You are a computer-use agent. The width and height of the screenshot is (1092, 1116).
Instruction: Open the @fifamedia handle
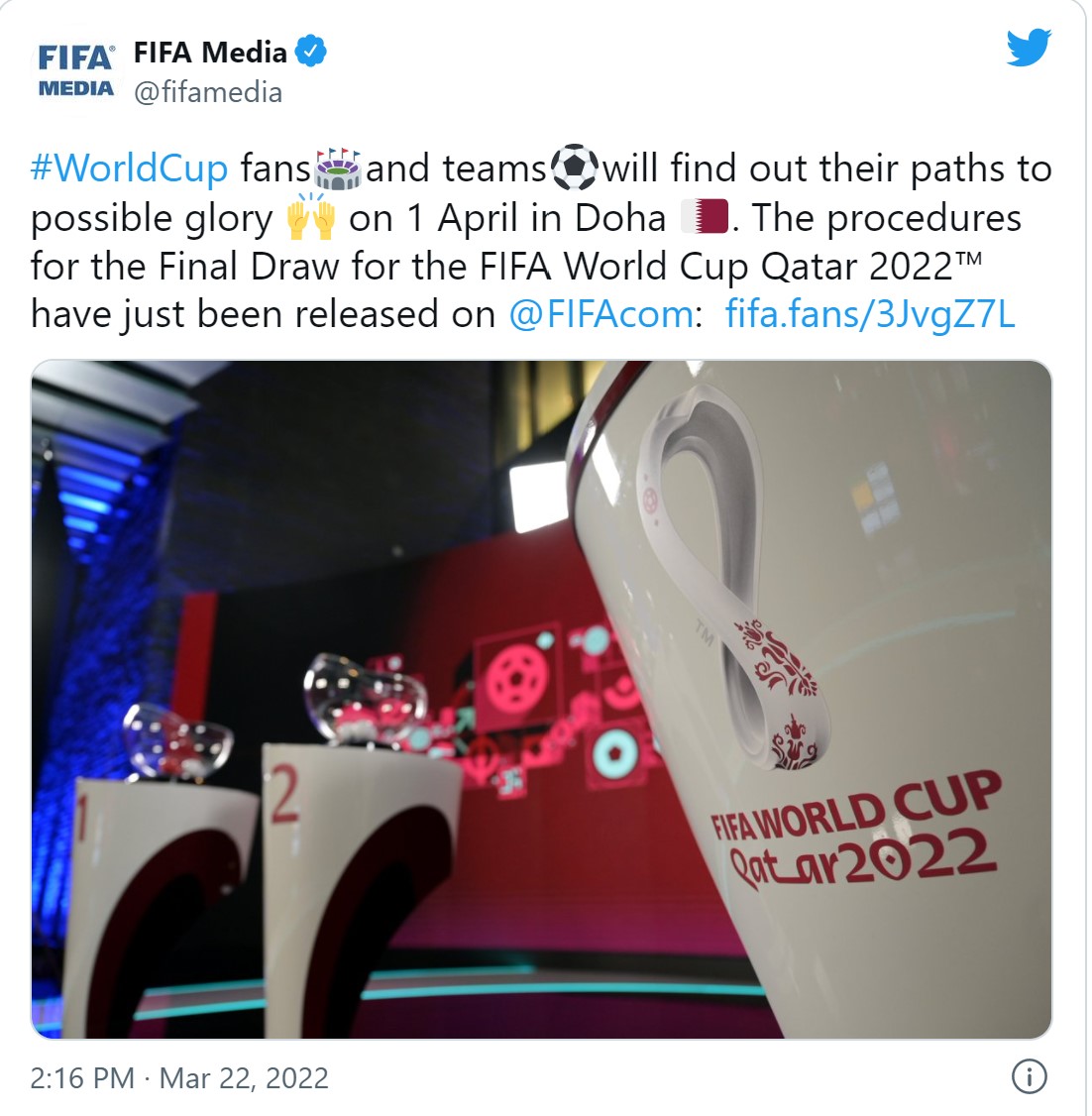(x=208, y=92)
